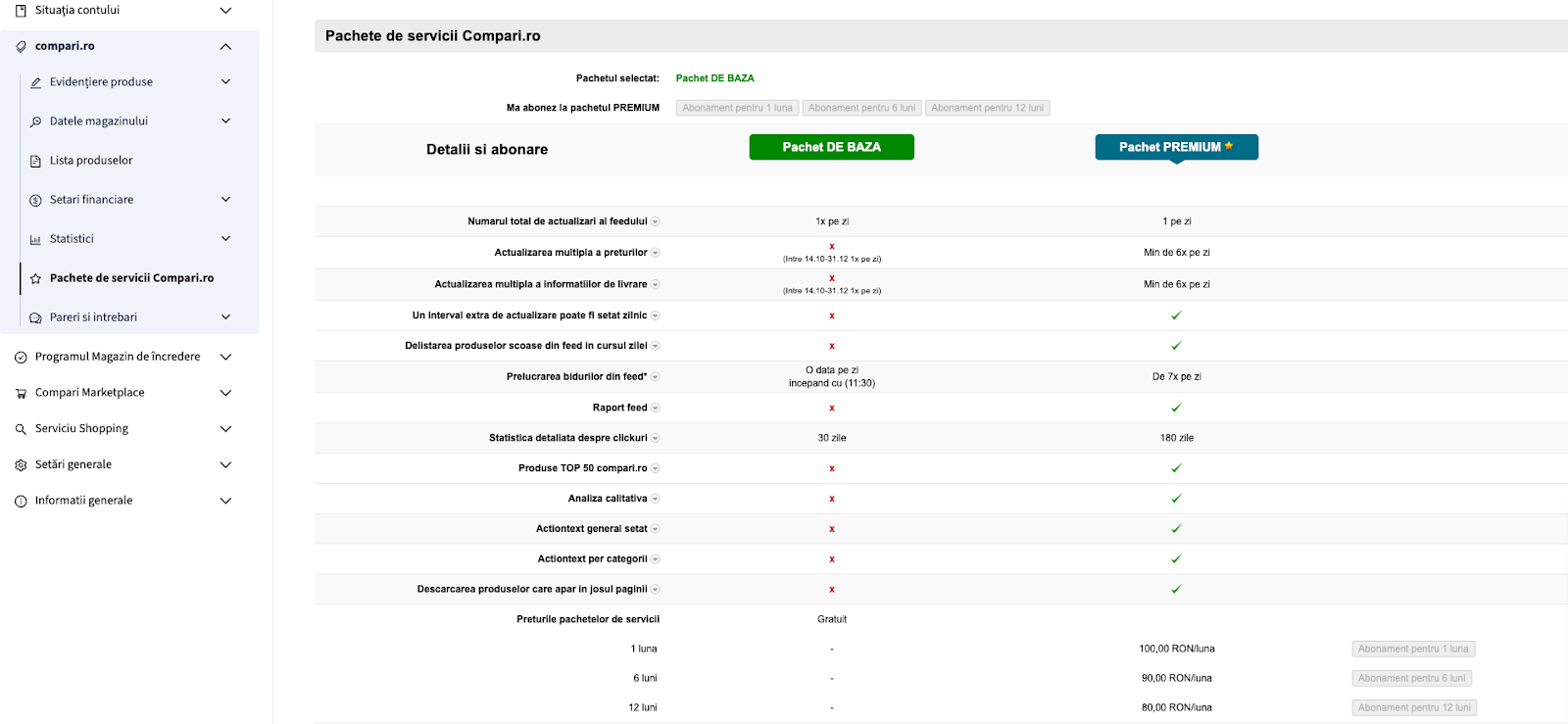
Task: Click top Abonament pentru 1 luna button
Action: (x=737, y=108)
